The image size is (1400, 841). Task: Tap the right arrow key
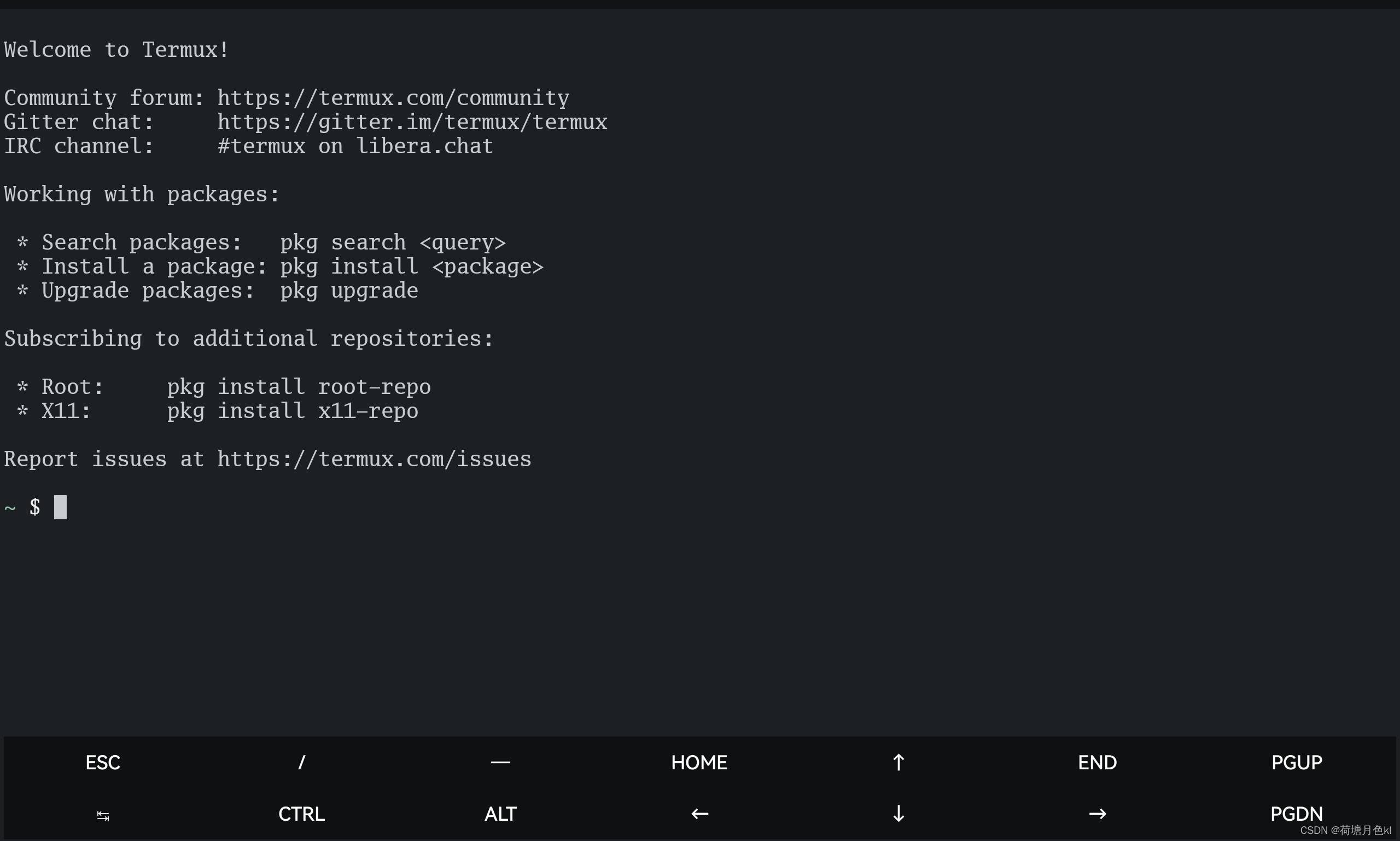(1097, 814)
